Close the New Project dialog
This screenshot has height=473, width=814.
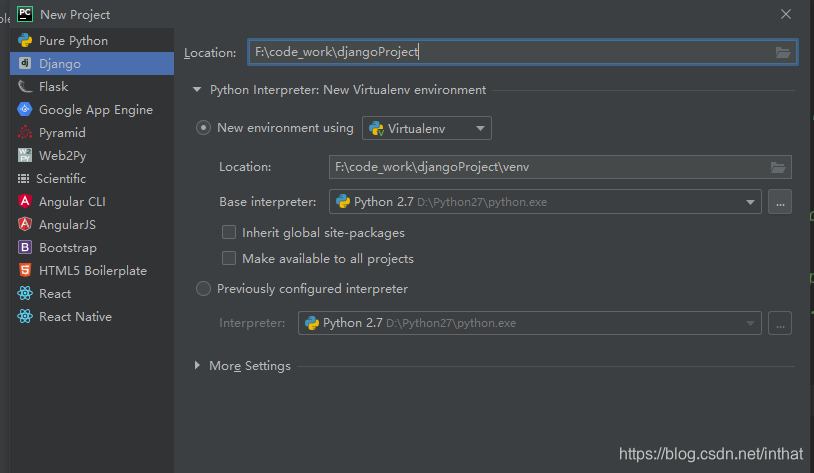[786, 14]
